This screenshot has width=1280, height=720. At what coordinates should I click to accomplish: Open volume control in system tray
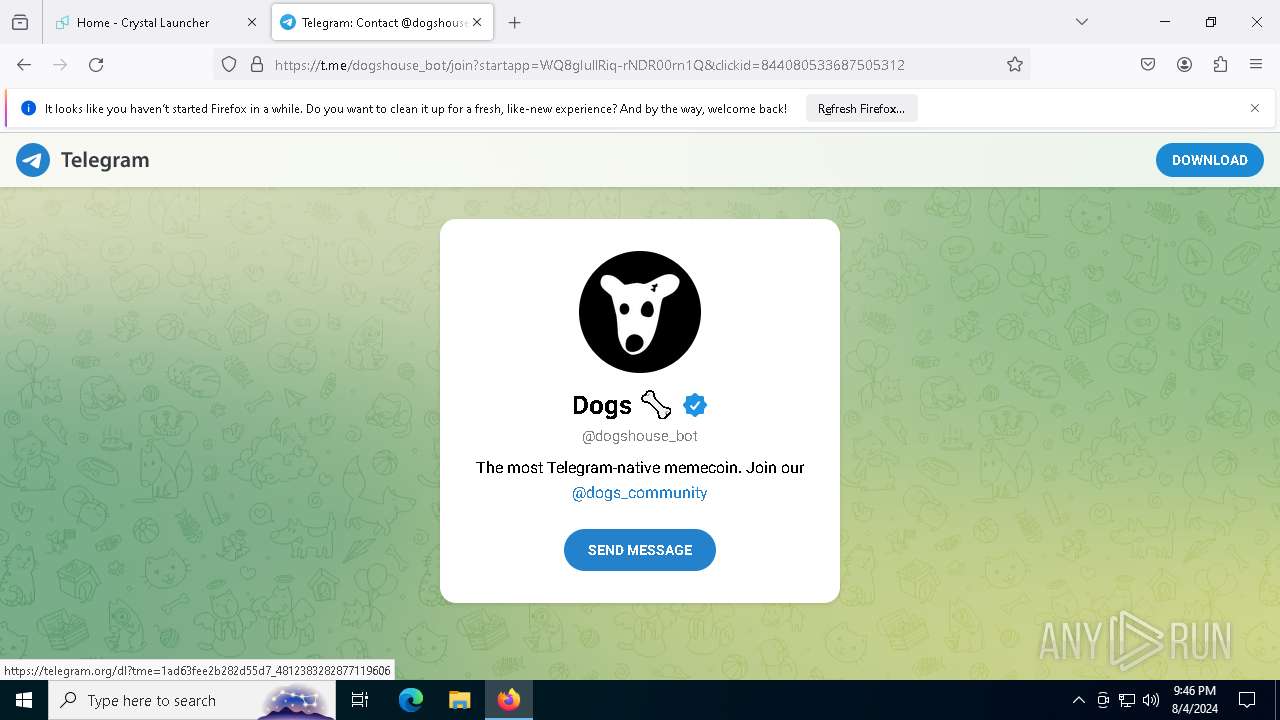click(1151, 700)
